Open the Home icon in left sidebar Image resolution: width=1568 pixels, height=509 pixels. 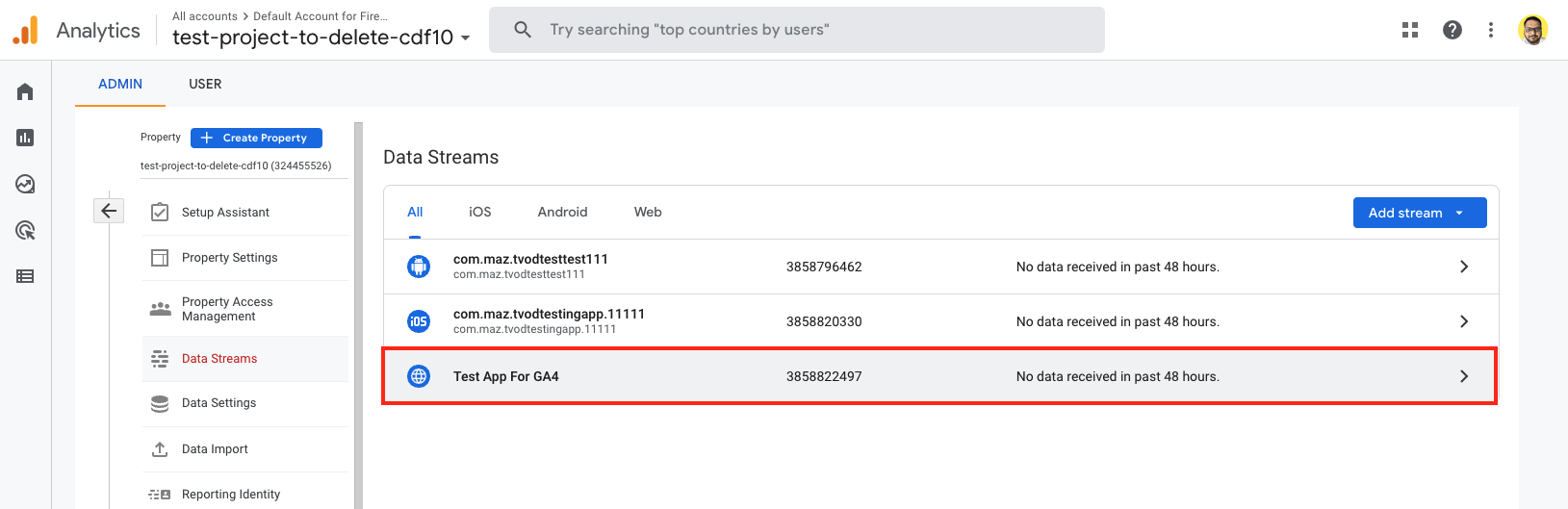pyautogui.click(x=25, y=91)
